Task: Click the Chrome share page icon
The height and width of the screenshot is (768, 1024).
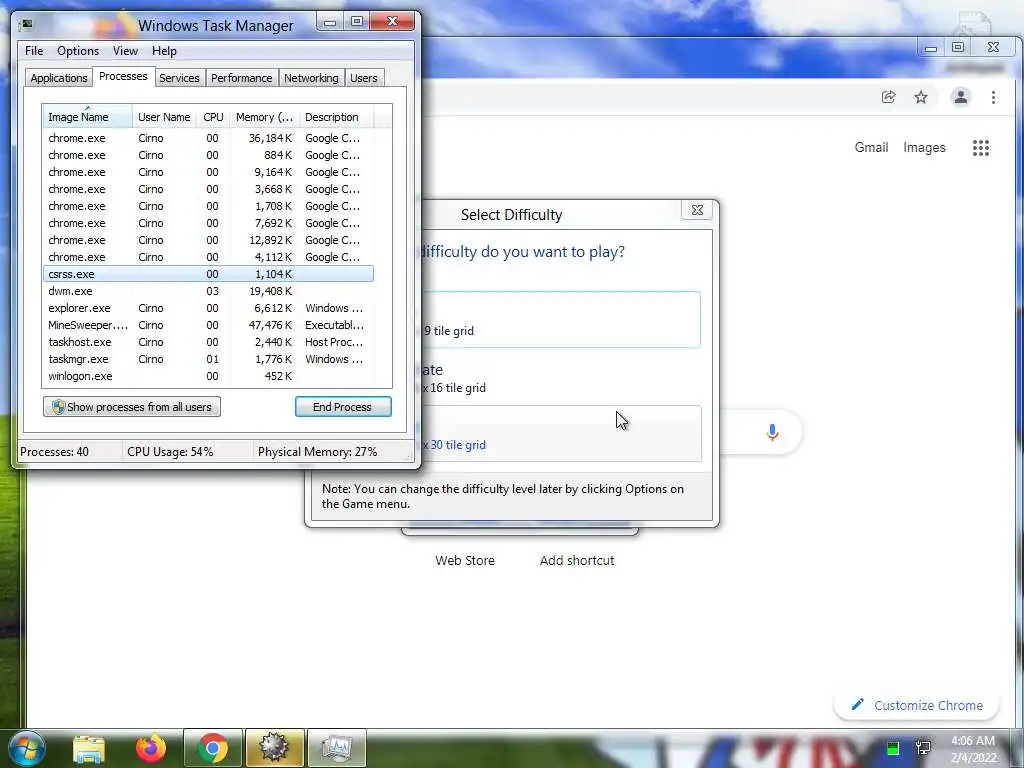Action: 888,97
